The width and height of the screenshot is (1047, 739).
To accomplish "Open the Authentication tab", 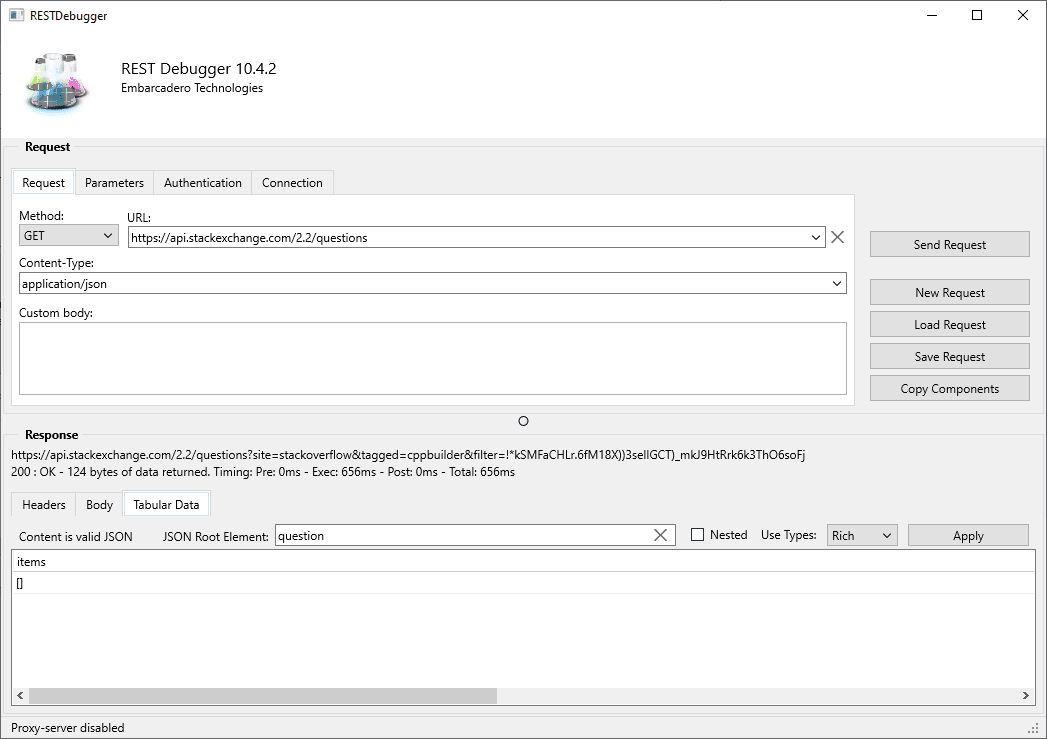I will (x=203, y=183).
